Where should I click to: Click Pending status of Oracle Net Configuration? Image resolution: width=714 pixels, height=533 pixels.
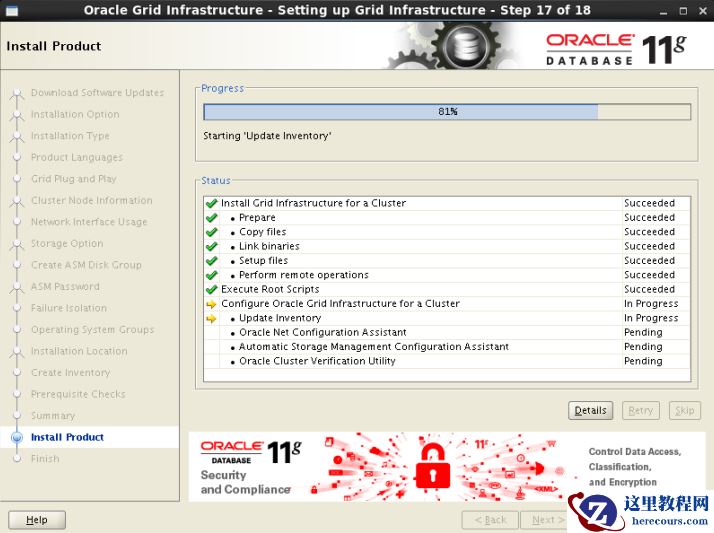pyautogui.click(x=643, y=333)
